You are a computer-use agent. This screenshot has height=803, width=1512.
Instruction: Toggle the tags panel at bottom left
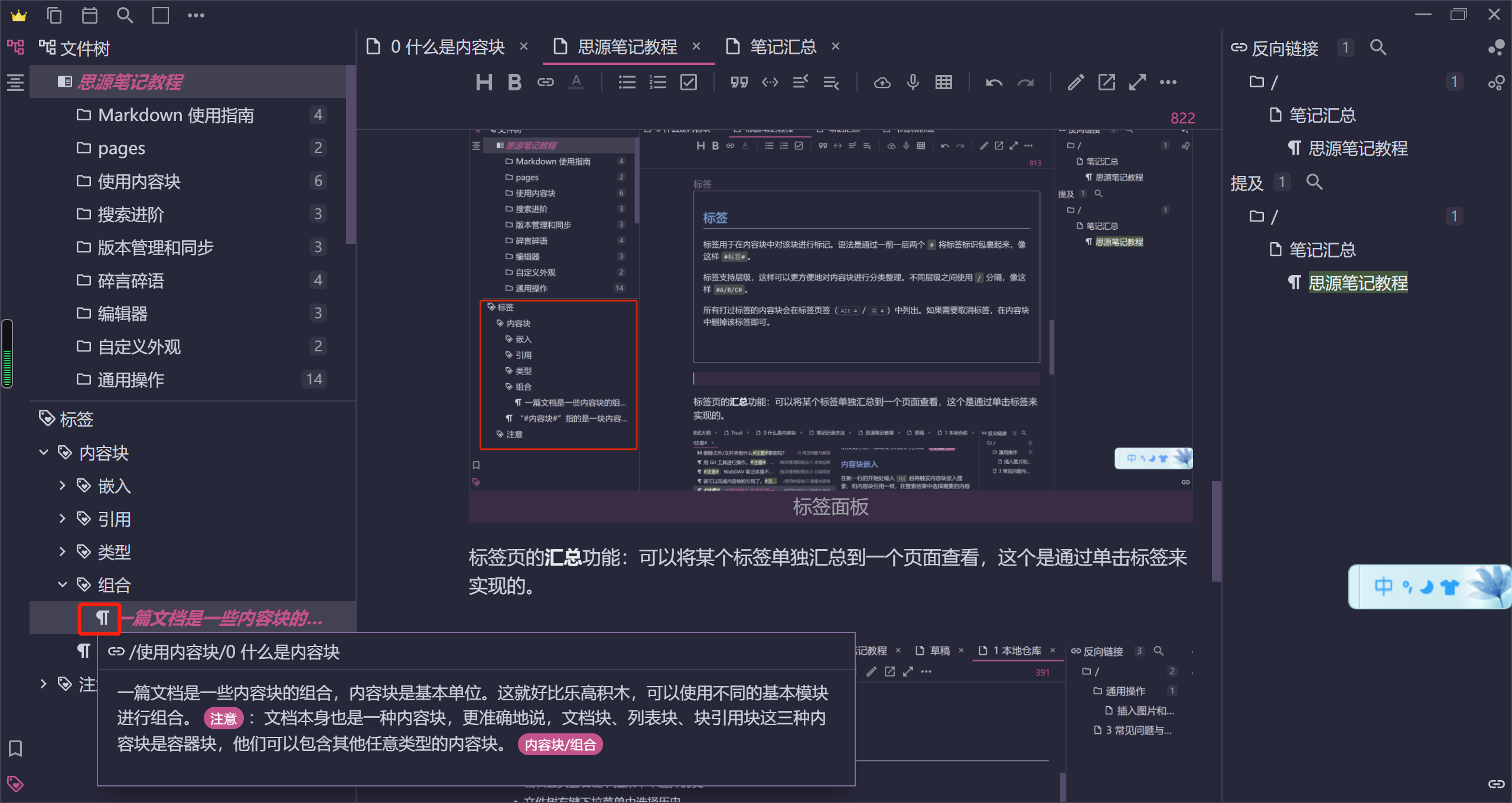(x=15, y=784)
